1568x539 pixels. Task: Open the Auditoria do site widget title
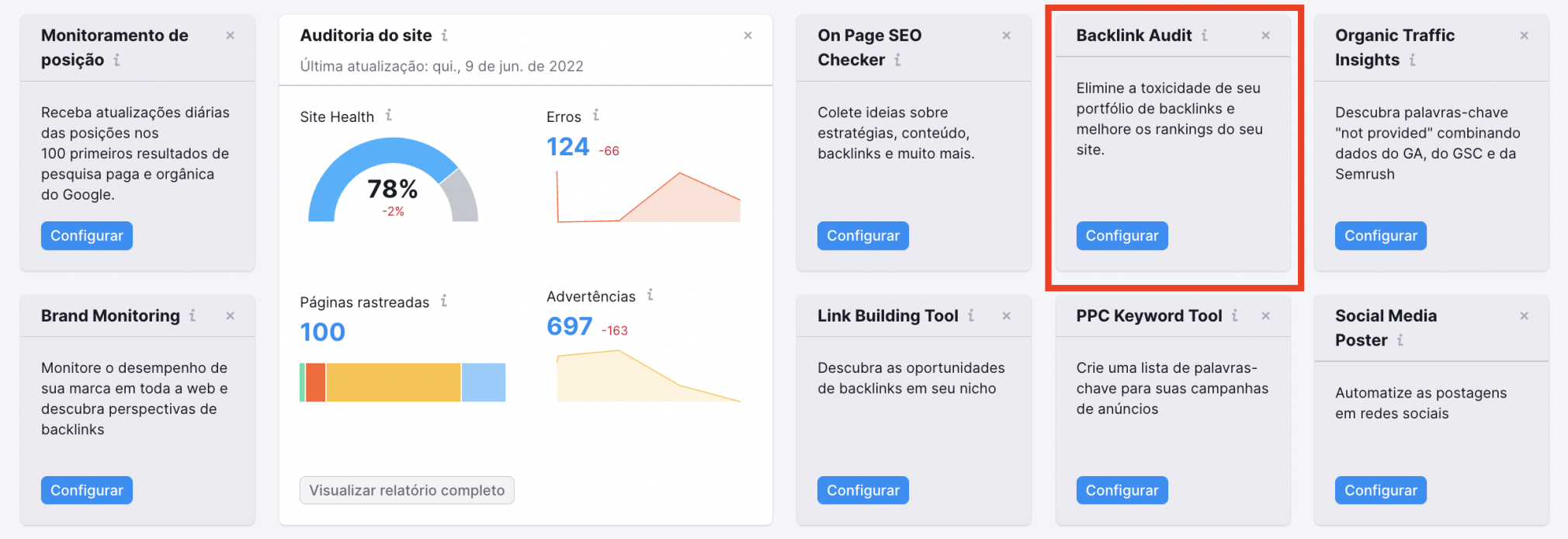pyautogui.click(x=364, y=35)
